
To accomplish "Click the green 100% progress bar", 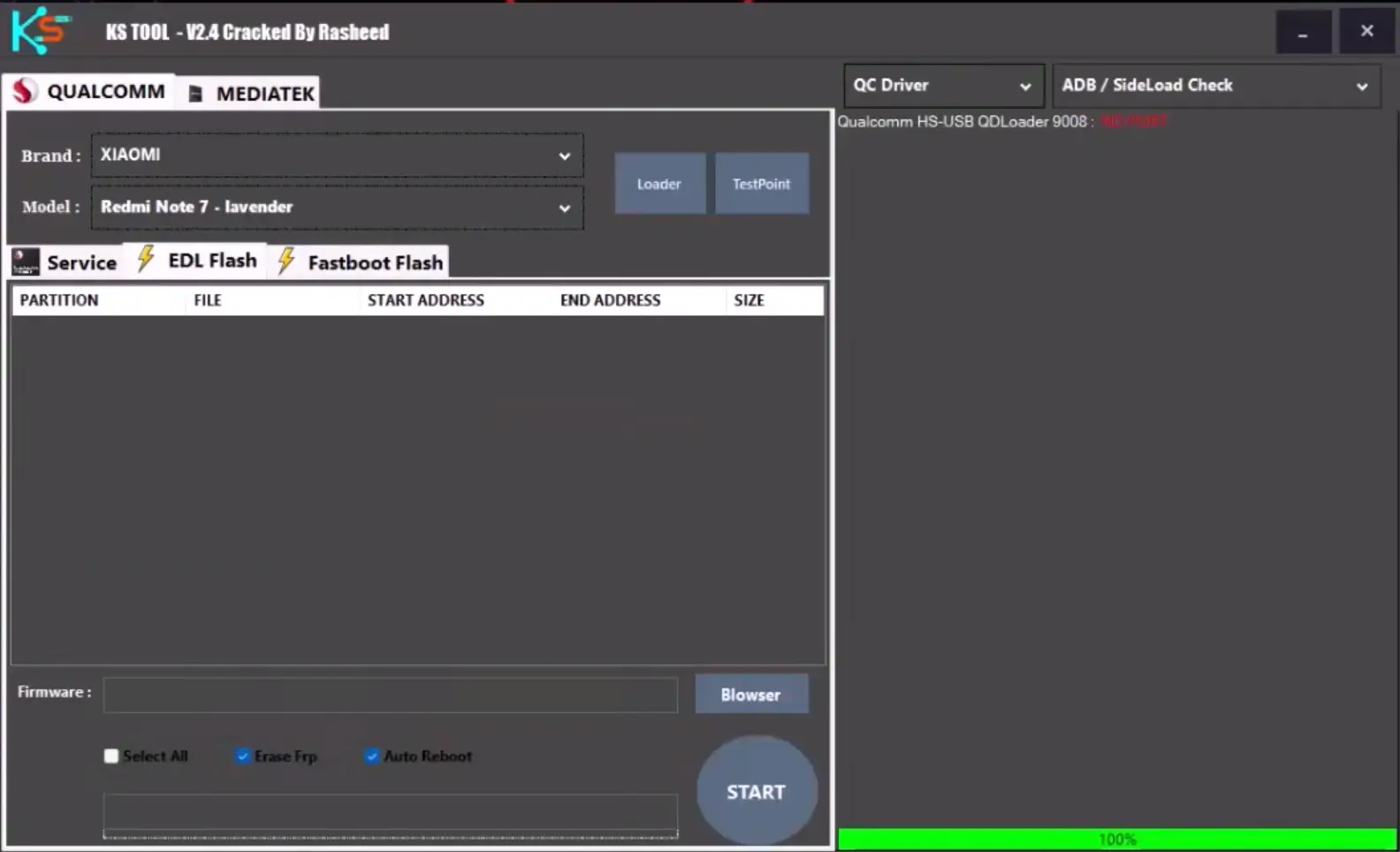I will pyautogui.click(x=1117, y=839).
